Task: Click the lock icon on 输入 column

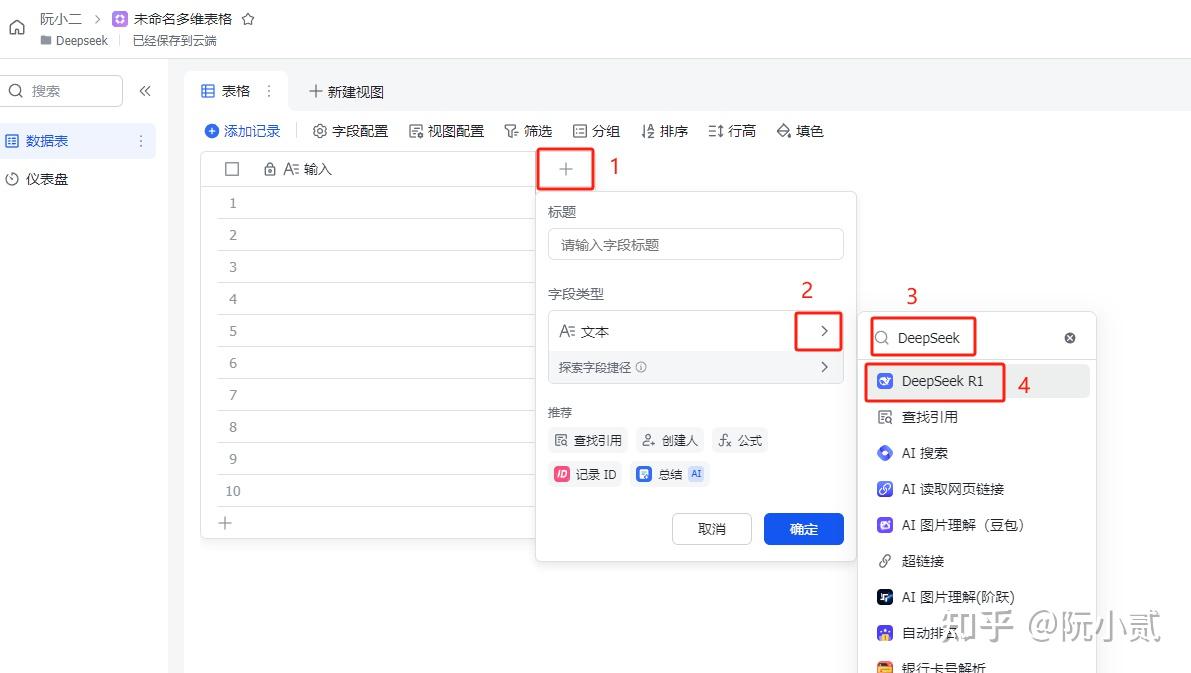Action: pos(270,169)
